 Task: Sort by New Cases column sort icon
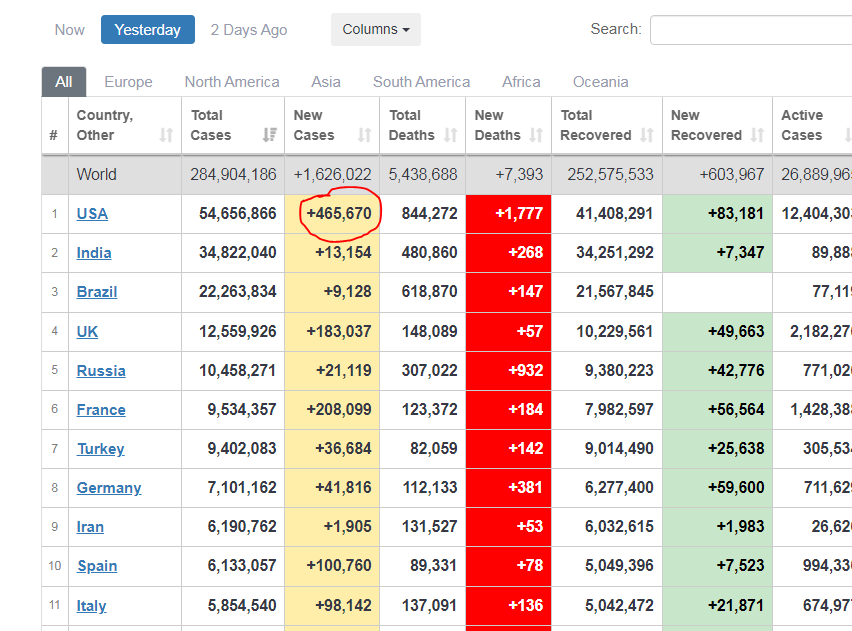click(x=364, y=135)
